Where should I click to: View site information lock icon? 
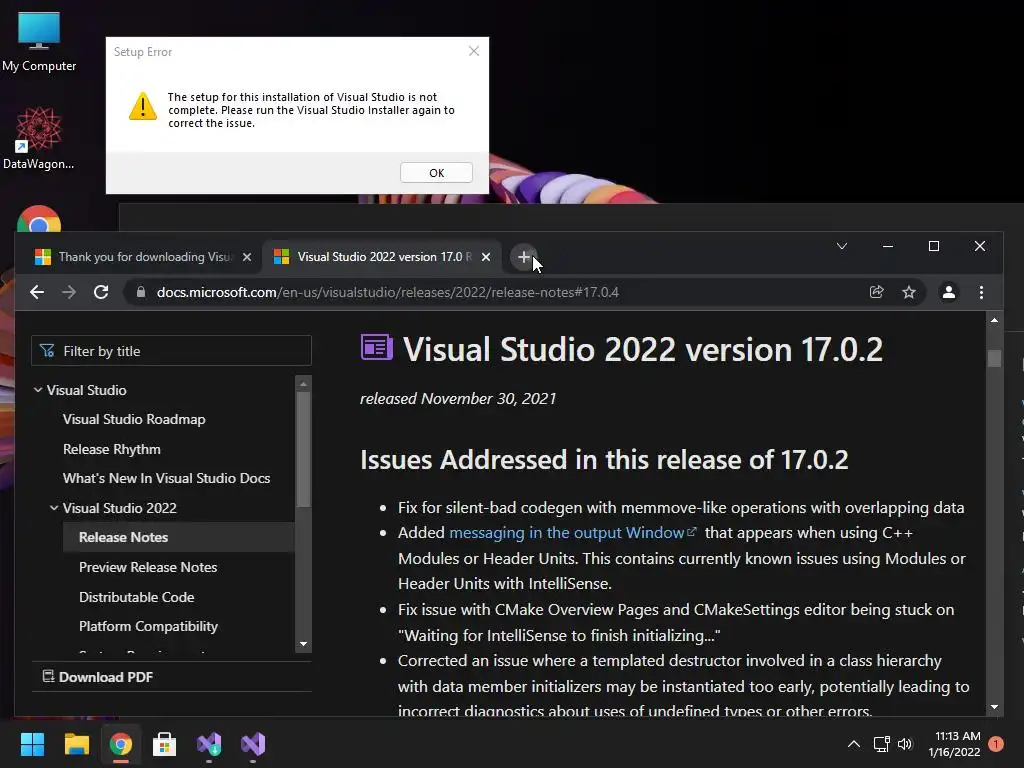(x=140, y=292)
